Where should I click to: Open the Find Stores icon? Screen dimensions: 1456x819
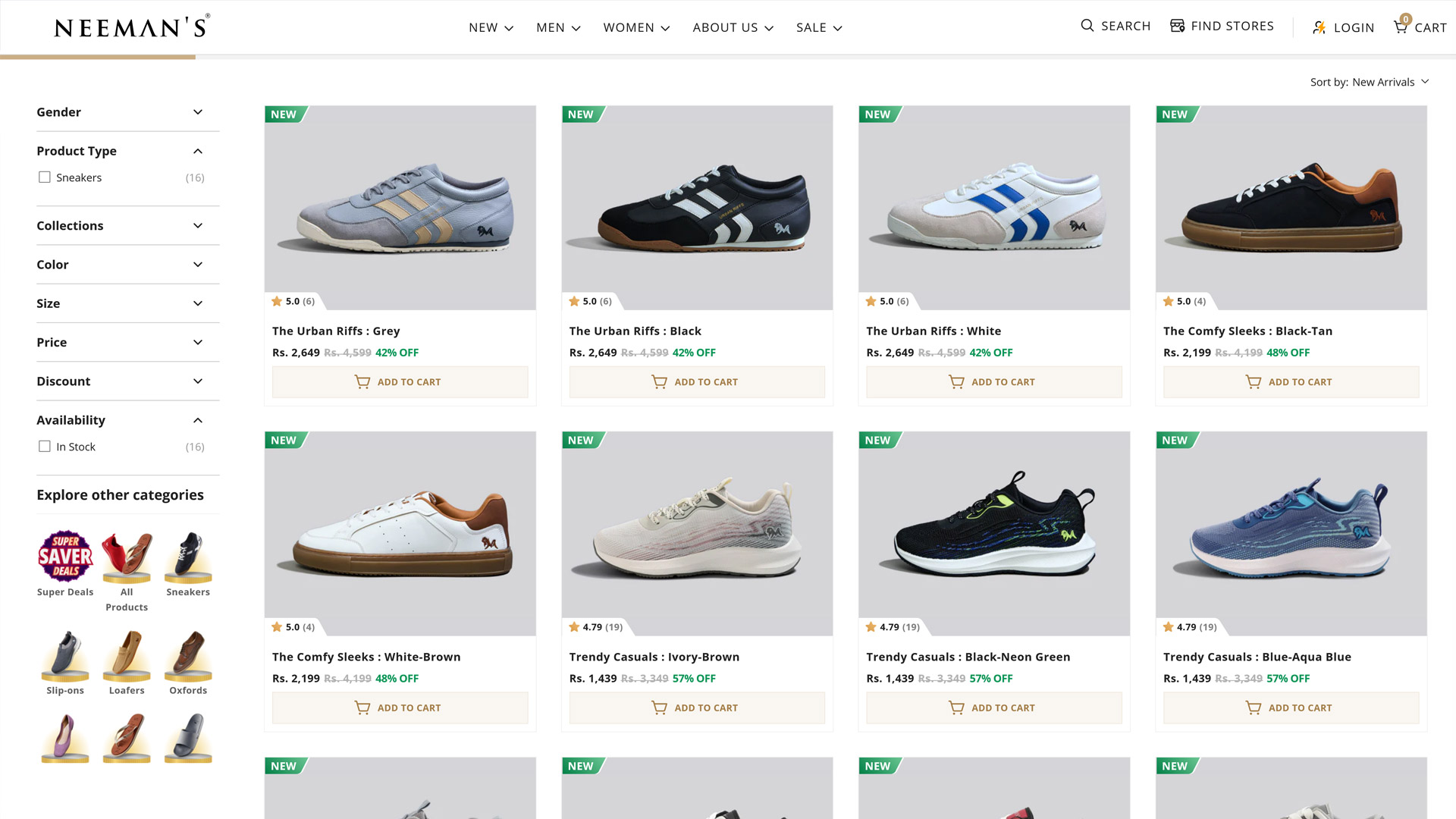point(1177,26)
